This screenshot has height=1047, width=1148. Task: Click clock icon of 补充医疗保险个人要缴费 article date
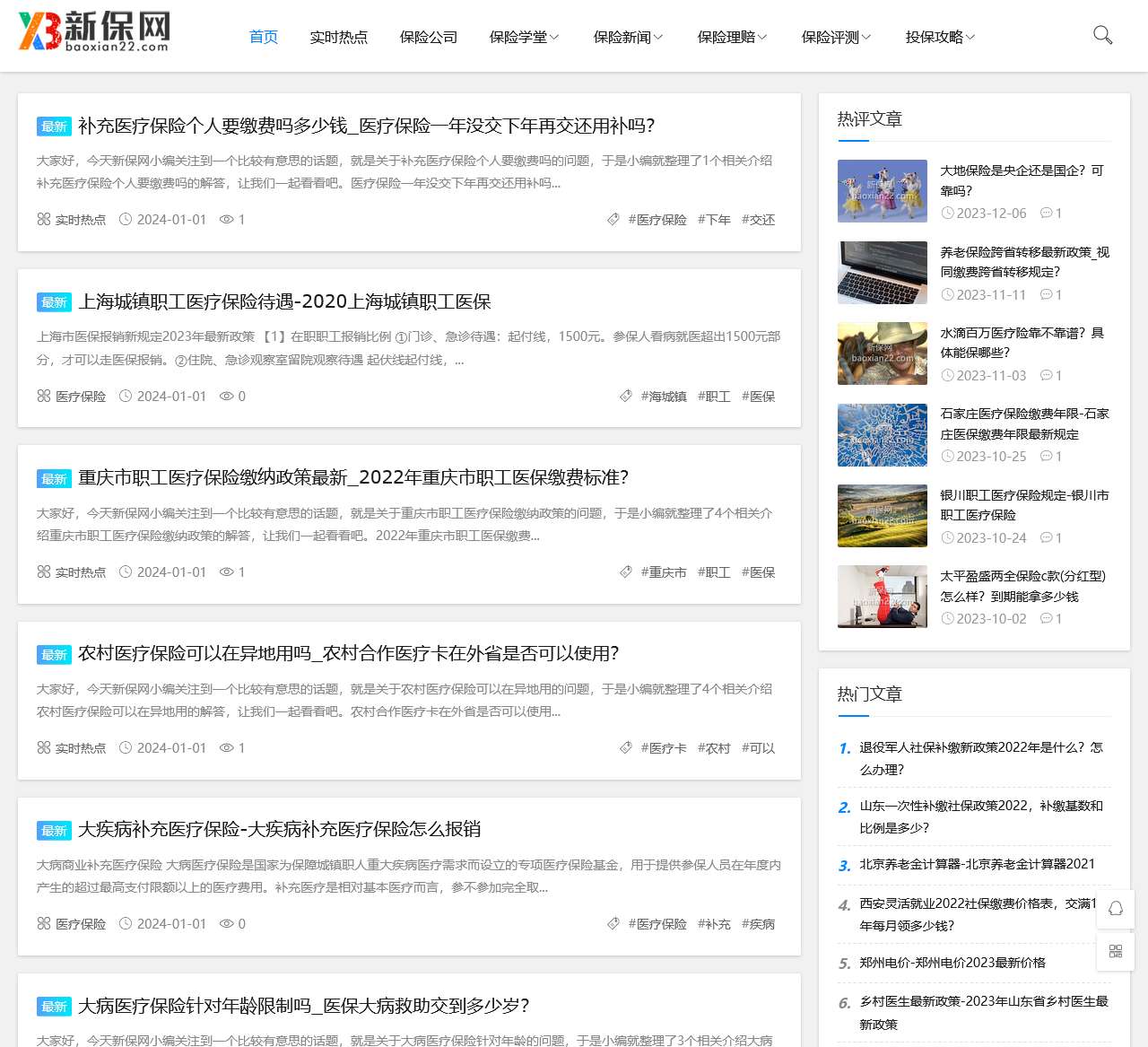point(126,219)
